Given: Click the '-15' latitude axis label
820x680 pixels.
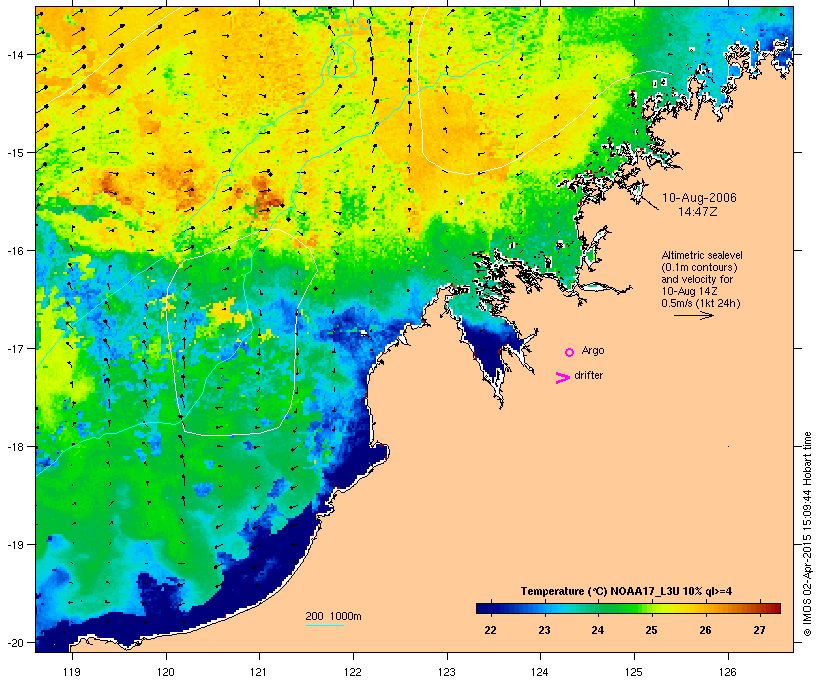Looking at the screenshot, I should pyautogui.click(x=15, y=152).
